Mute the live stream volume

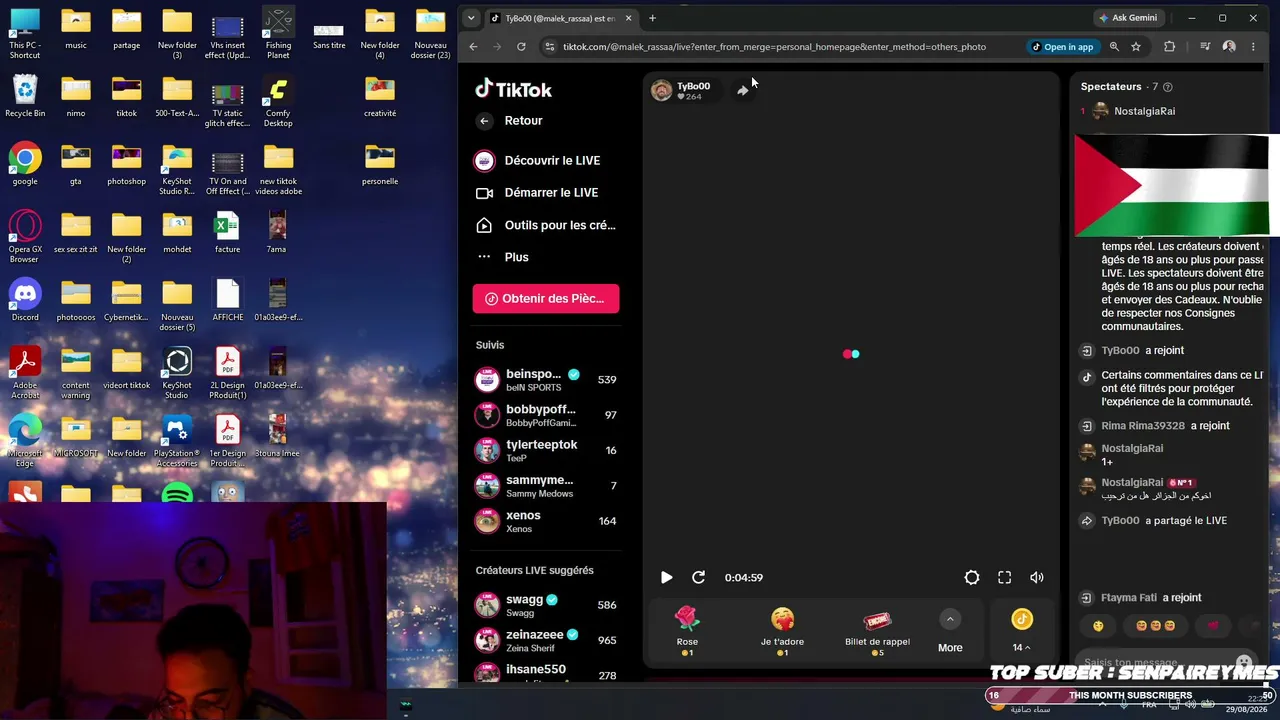pos(1037,577)
